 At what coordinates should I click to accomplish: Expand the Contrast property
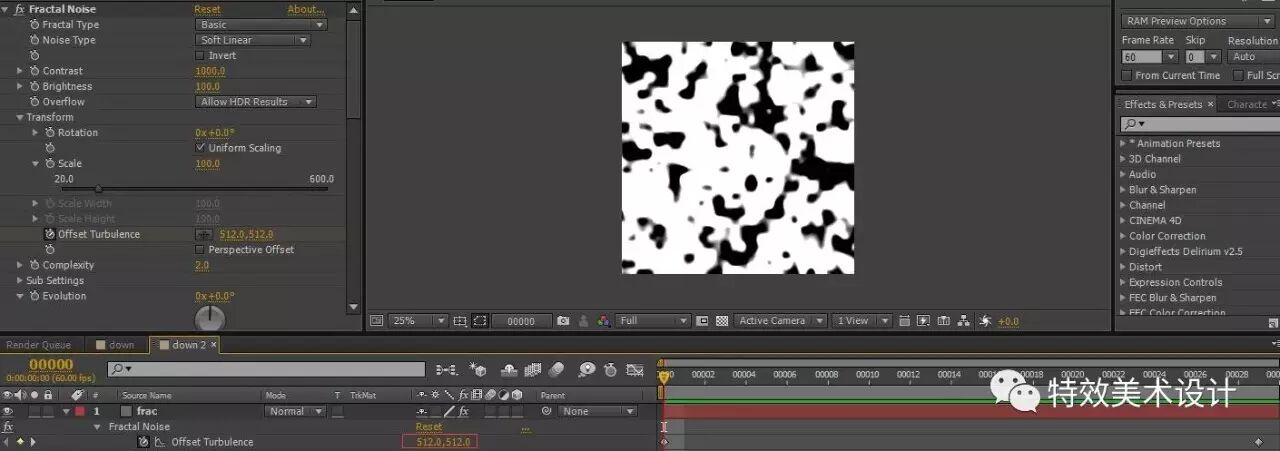[19, 71]
